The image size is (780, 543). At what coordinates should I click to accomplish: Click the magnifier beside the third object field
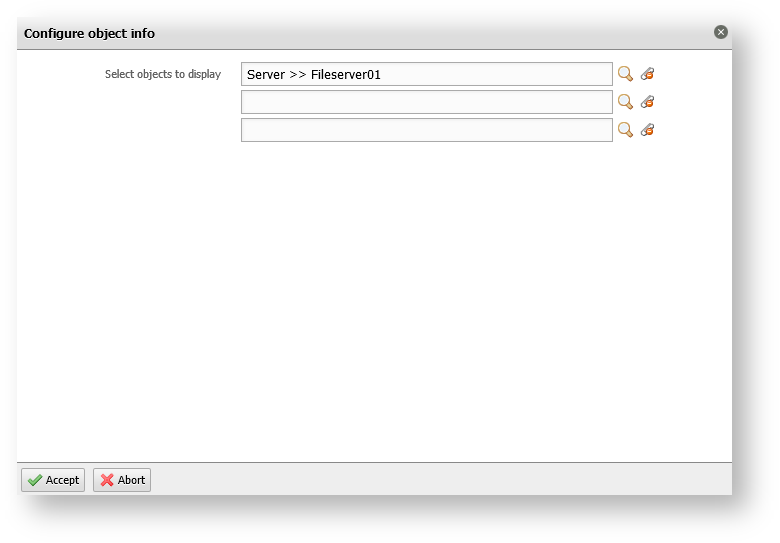[x=625, y=130]
